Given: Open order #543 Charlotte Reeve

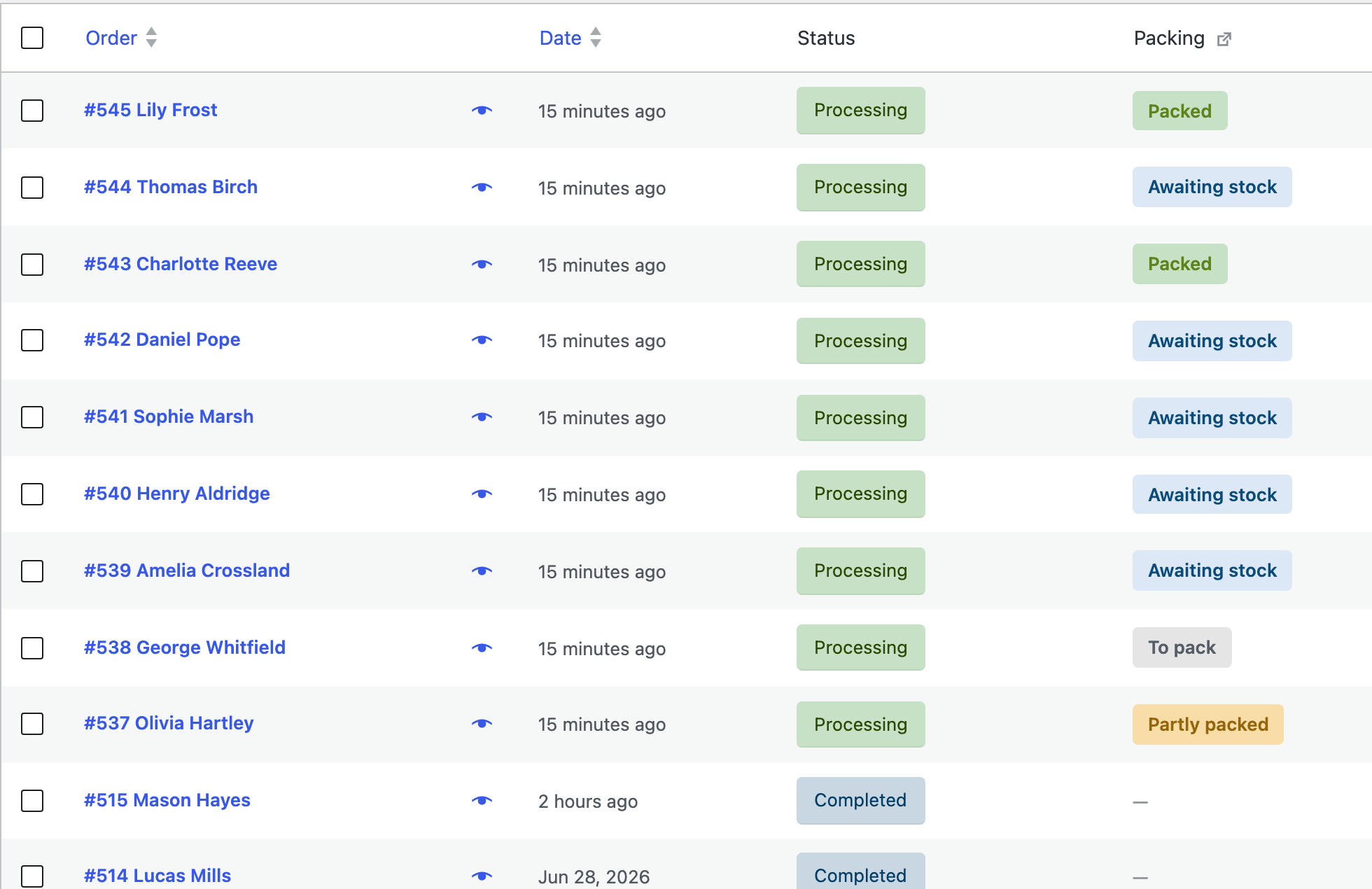Looking at the screenshot, I should pos(181,264).
